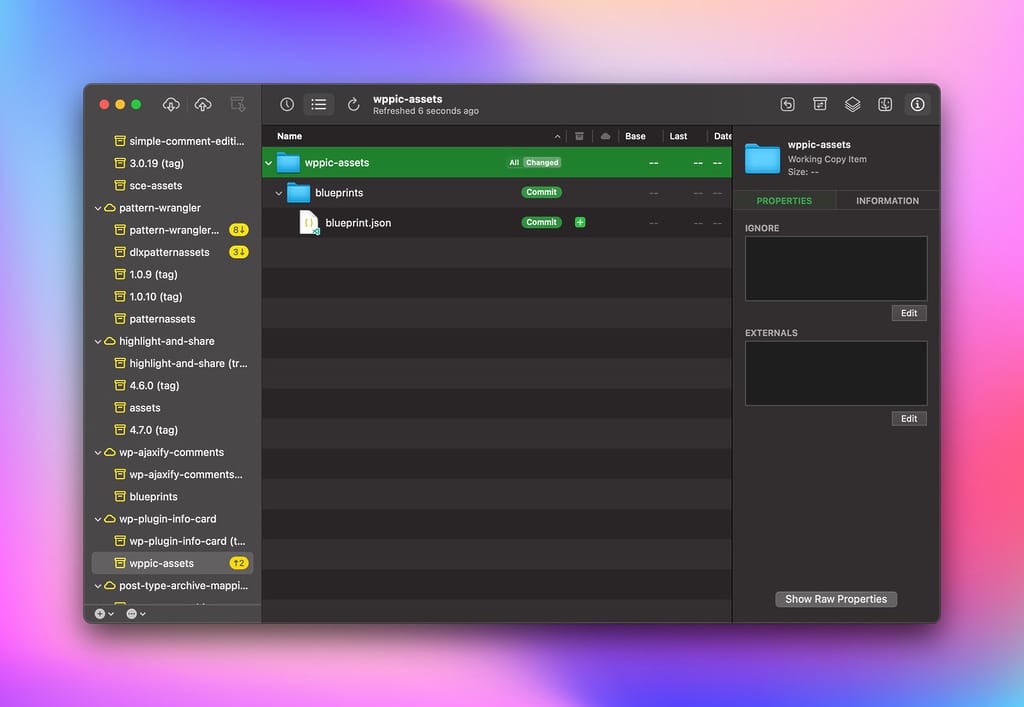Click the Update cloud-download toolbar icon

[x=171, y=104]
